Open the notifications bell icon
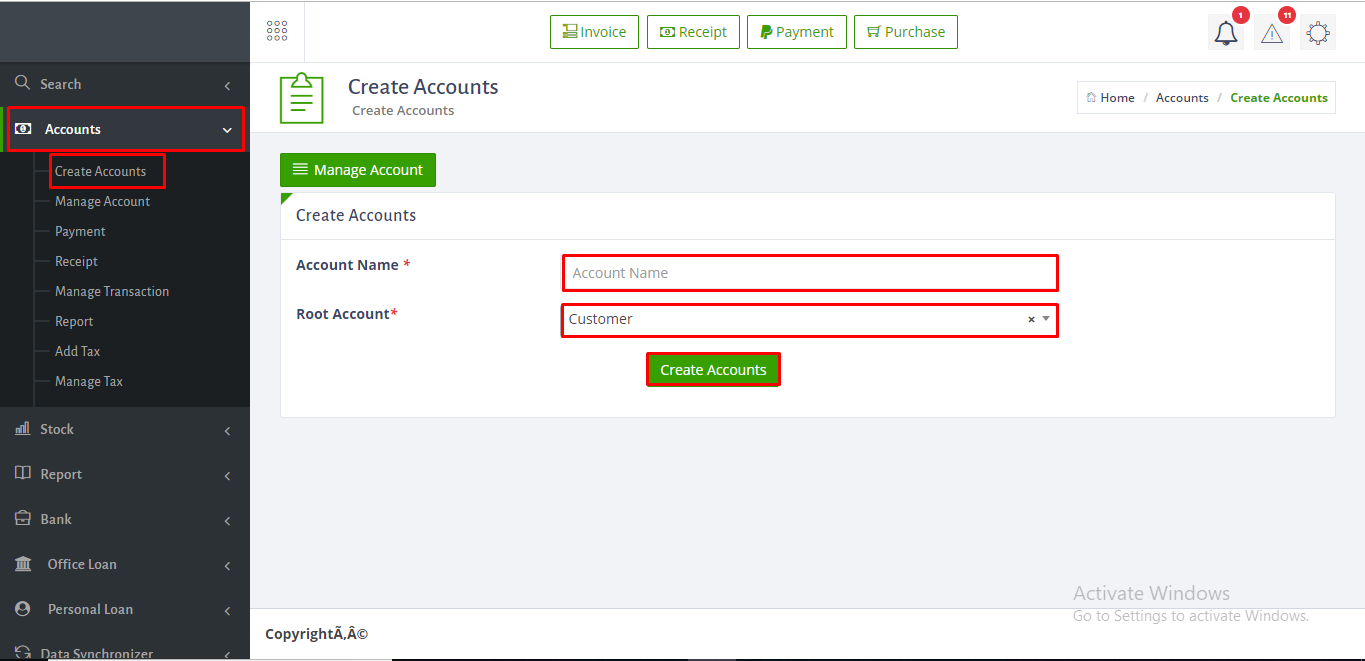 [1226, 33]
